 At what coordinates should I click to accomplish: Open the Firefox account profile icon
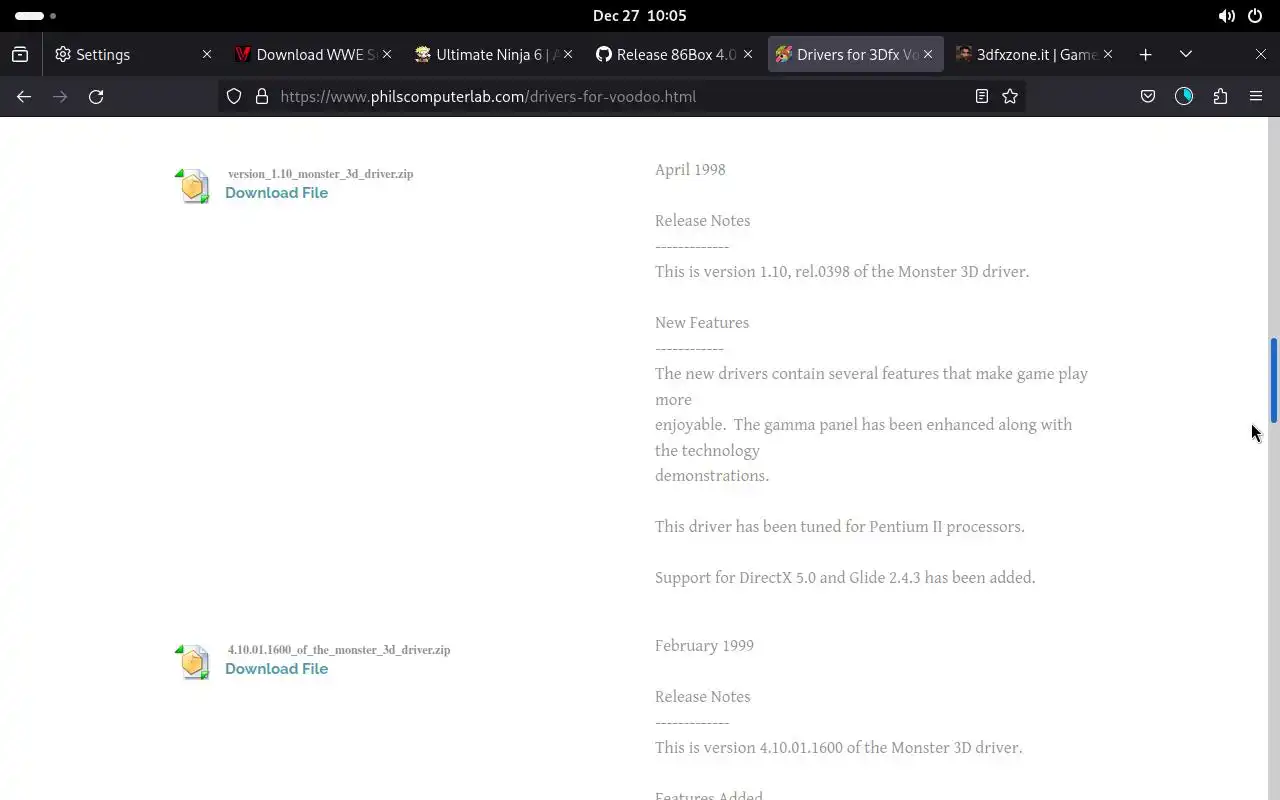(x=1184, y=96)
